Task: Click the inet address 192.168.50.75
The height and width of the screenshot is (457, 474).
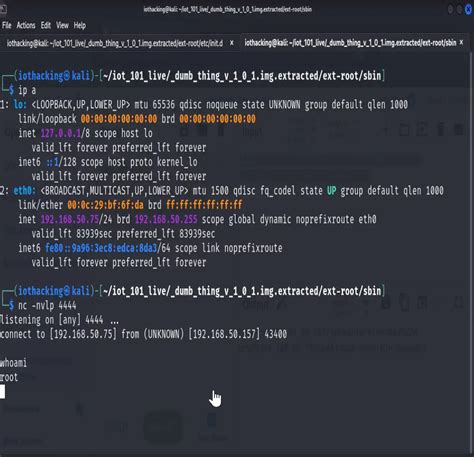Action: tap(70, 219)
